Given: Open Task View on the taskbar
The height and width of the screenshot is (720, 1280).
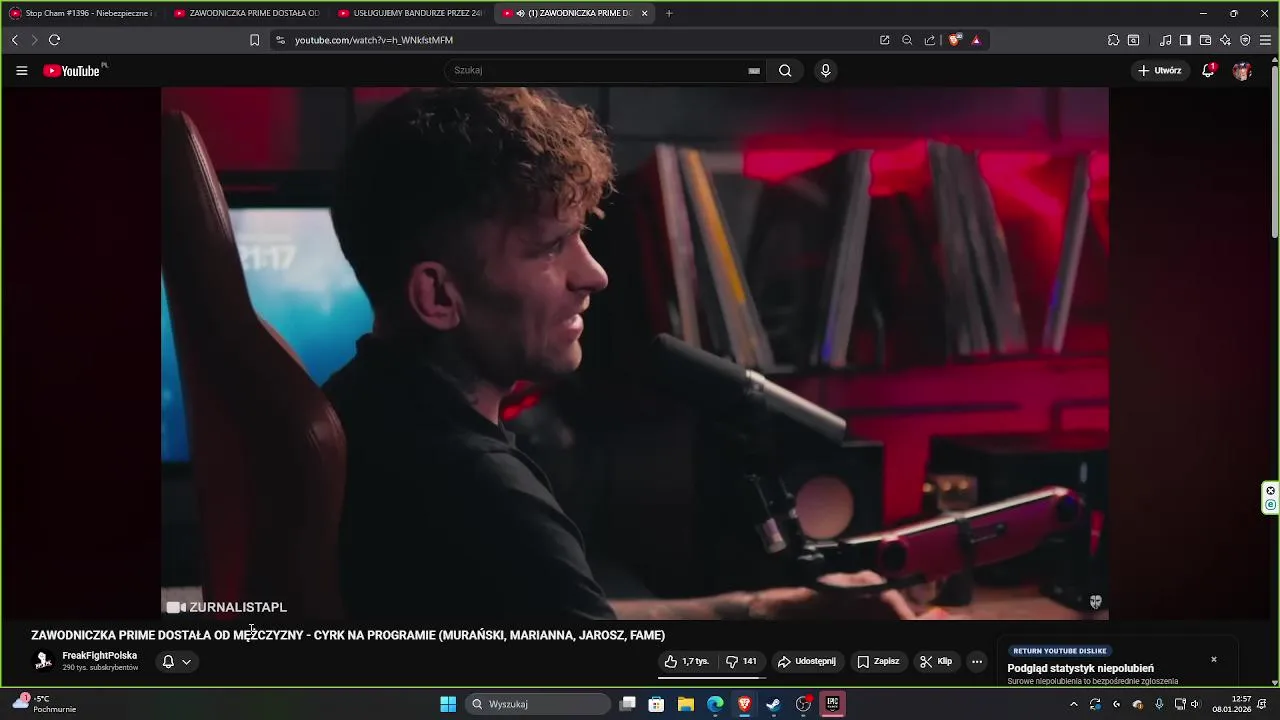Looking at the screenshot, I should pos(628,704).
